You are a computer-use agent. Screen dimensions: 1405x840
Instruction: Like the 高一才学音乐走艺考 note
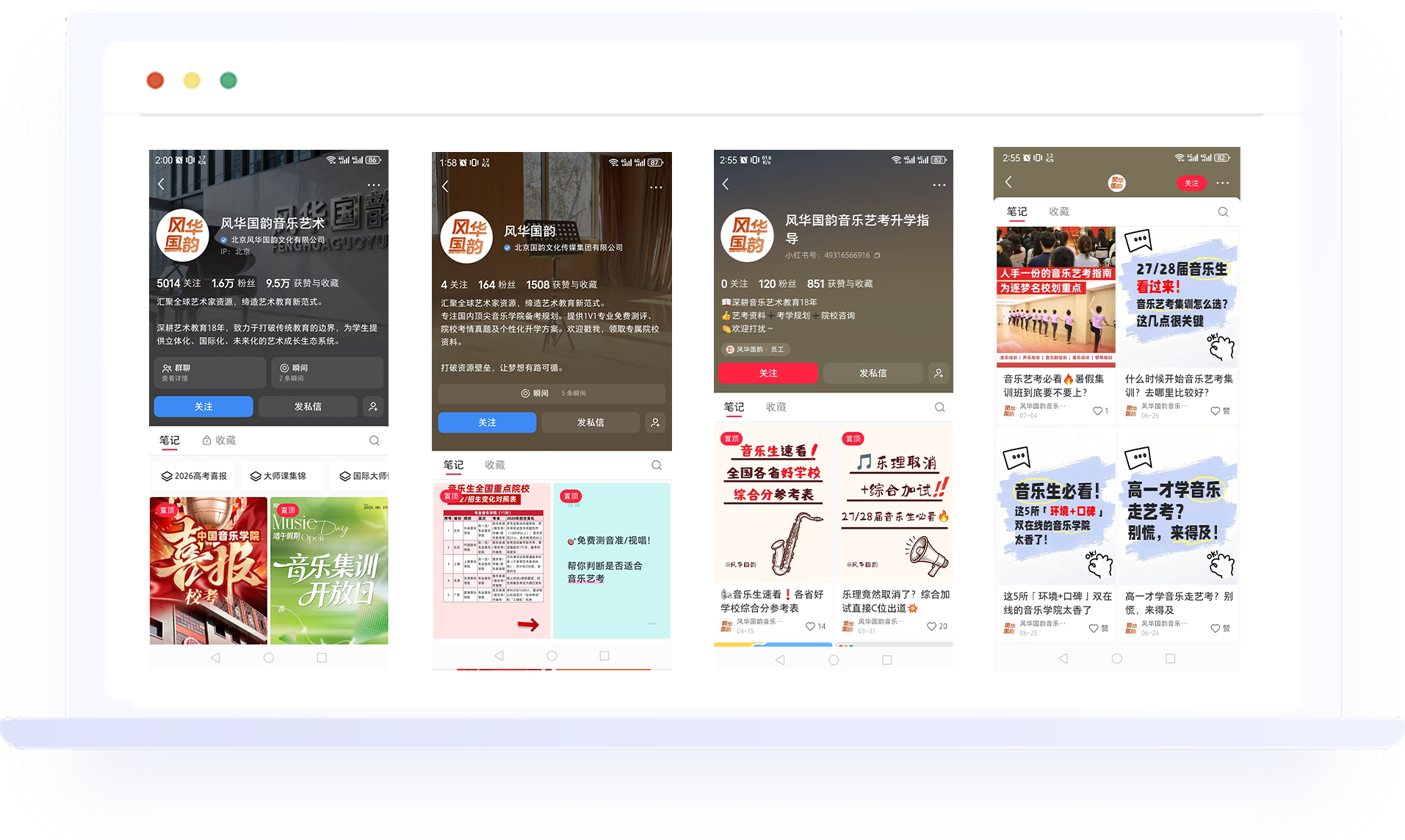1215,629
